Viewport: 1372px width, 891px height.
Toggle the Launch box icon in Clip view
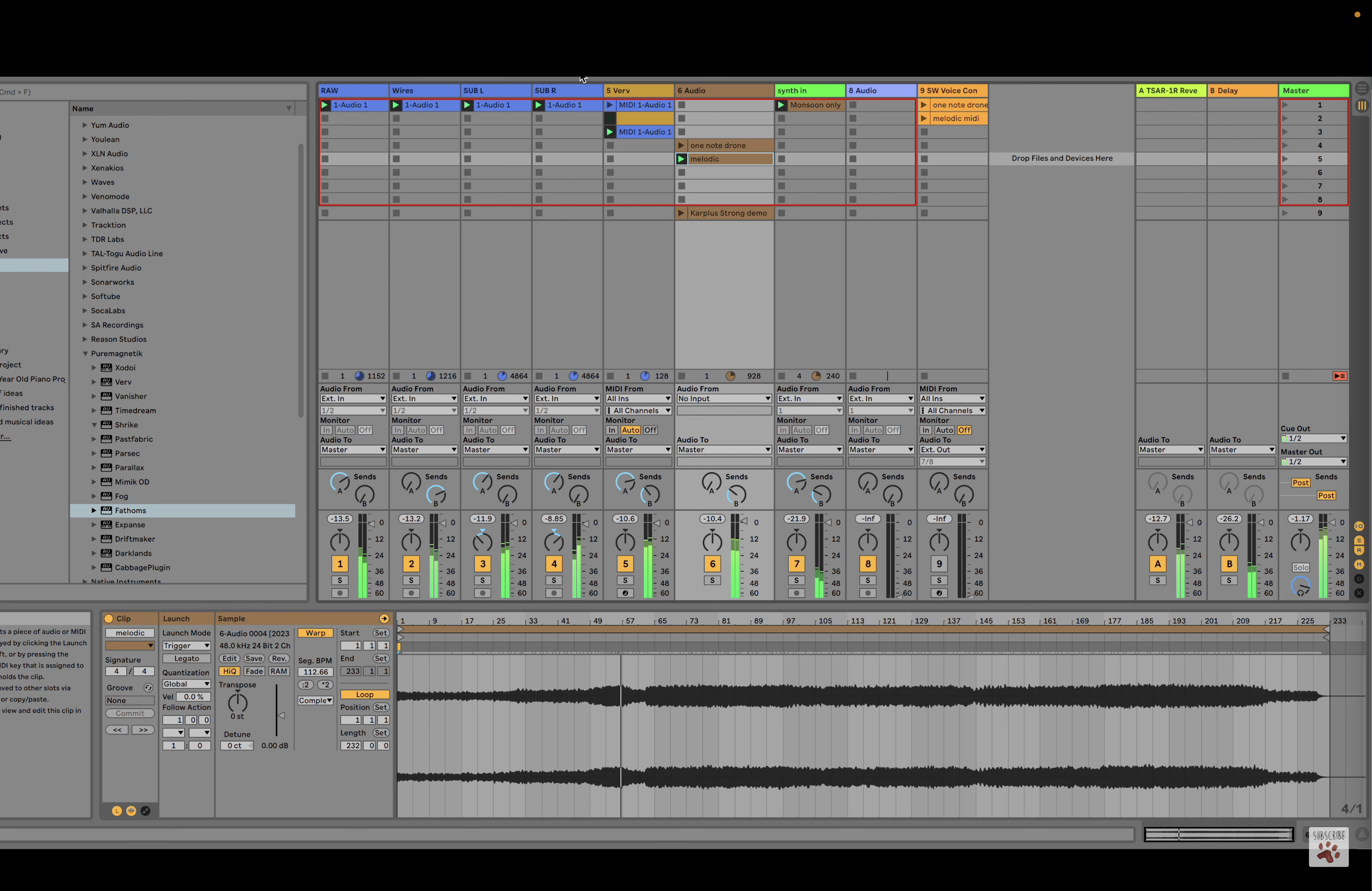point(117,811)
